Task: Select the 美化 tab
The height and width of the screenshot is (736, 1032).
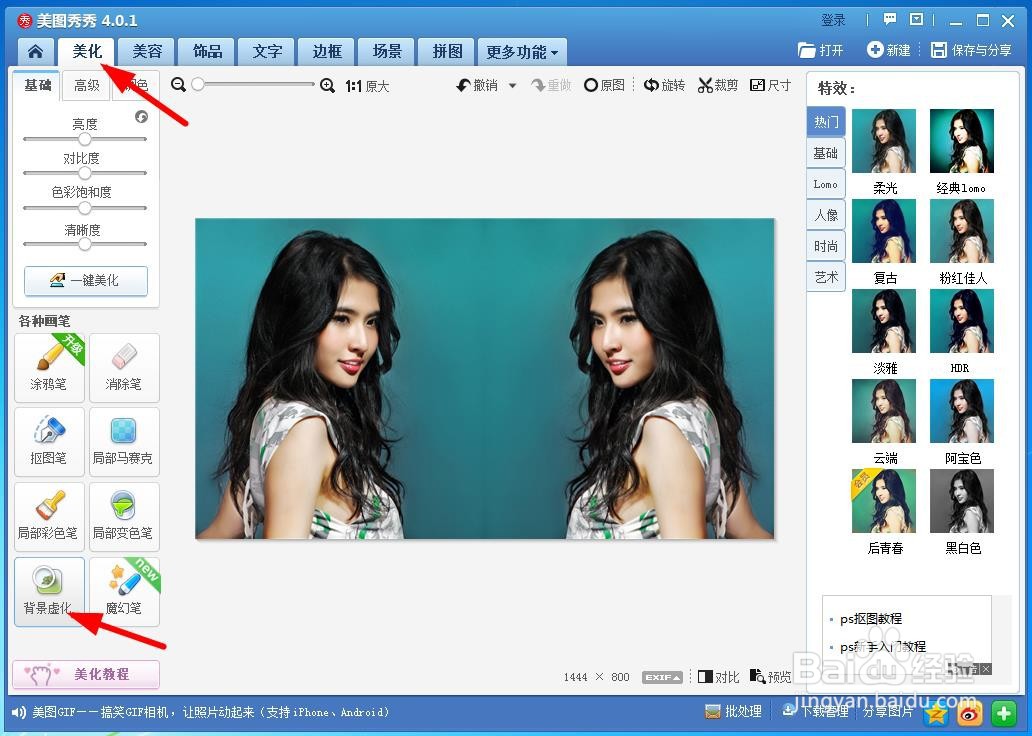Action: click(x=87, y=51)
